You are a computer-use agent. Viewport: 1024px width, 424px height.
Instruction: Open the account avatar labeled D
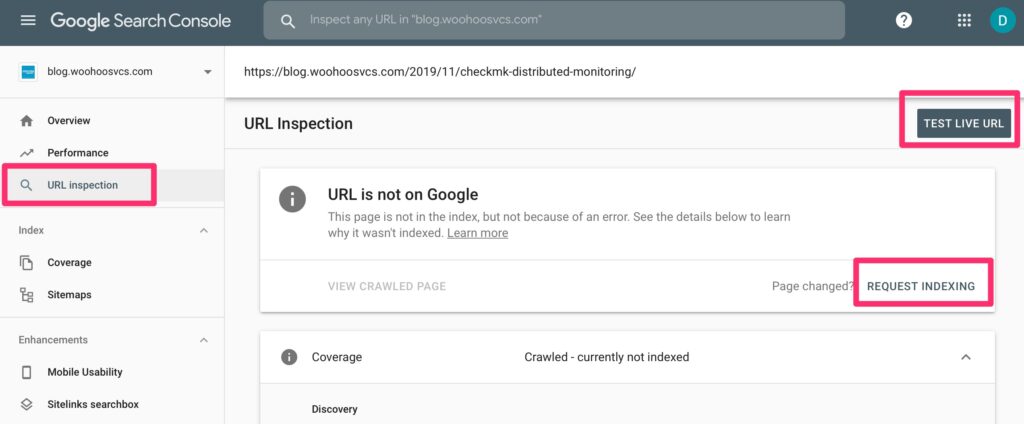[1002, 20]
